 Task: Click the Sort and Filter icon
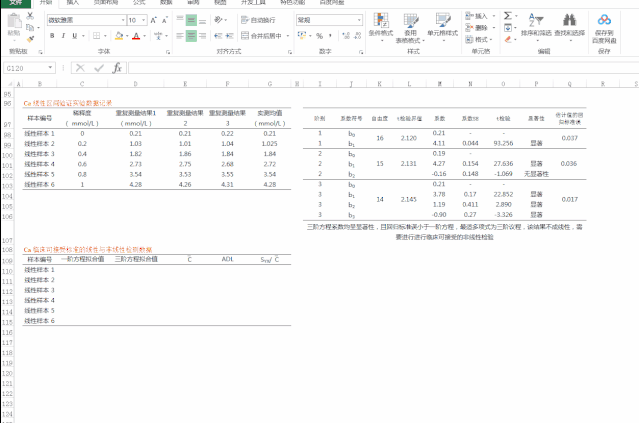coord(536,26)
